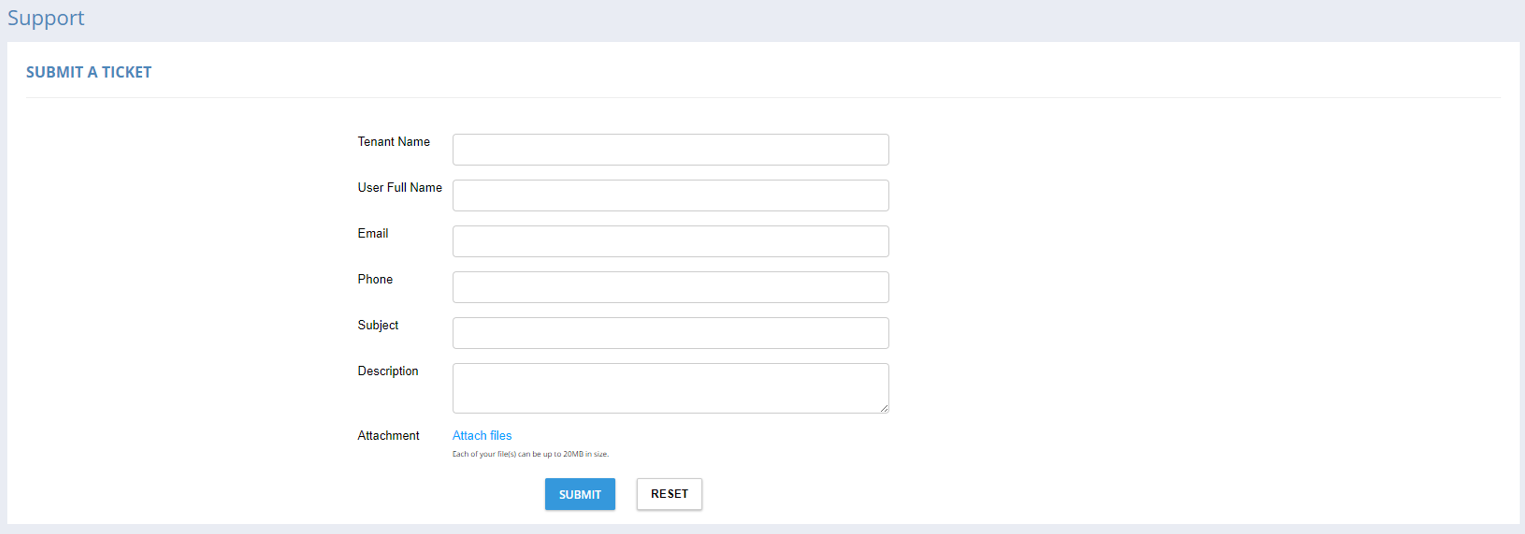Click the Description label
Image resolution: width=1525 pixels, height=534 pixels.
pyautogui.click(x=388, y=372)
